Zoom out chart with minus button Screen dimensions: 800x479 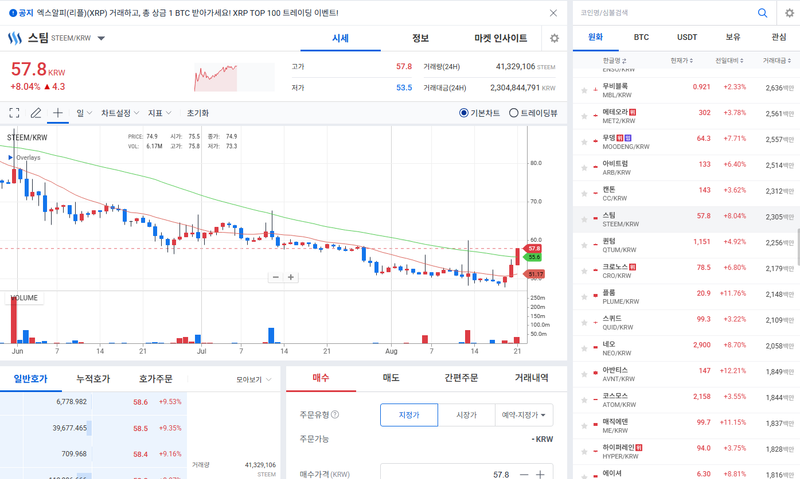click(276, 277)
